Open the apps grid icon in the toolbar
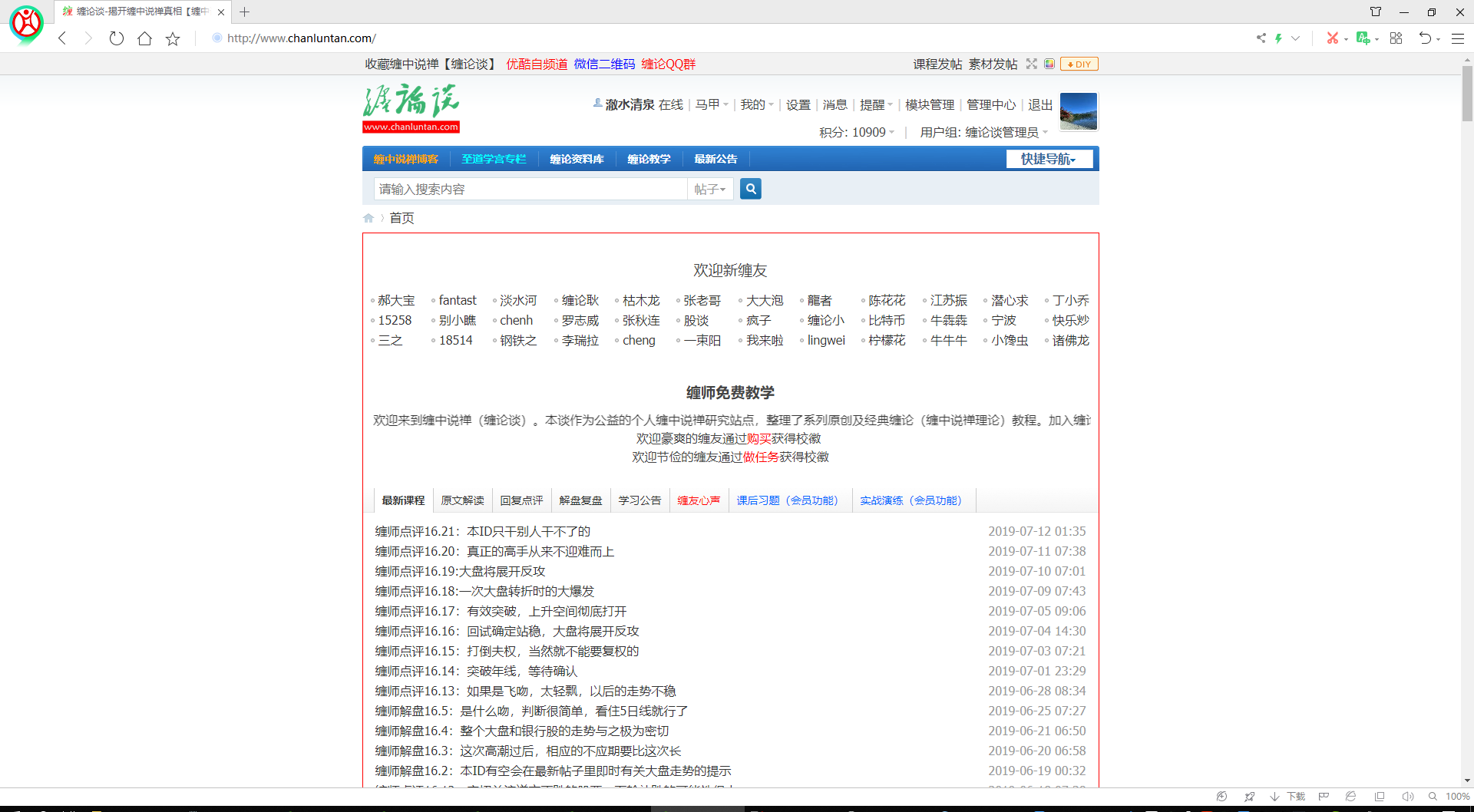This screenshot has height=812, width=1474. 1396,38
